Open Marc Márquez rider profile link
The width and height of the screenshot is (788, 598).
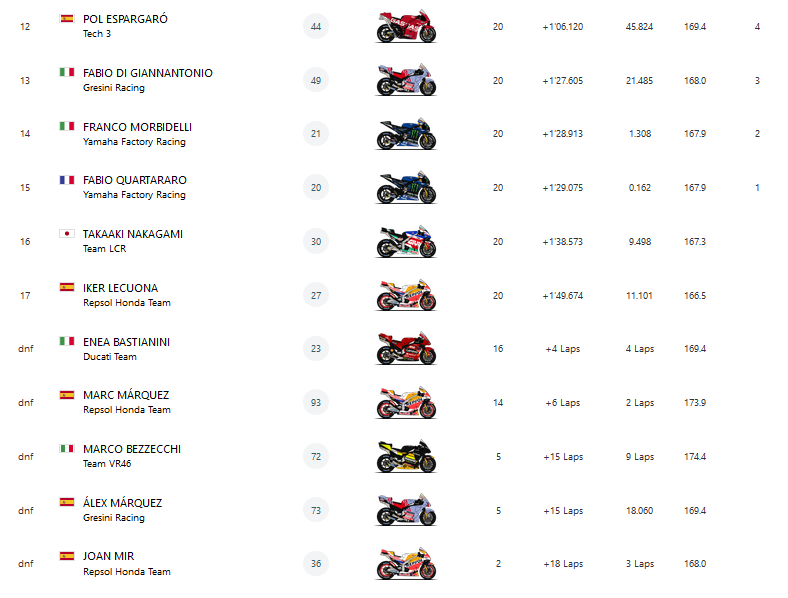[126, 395]
